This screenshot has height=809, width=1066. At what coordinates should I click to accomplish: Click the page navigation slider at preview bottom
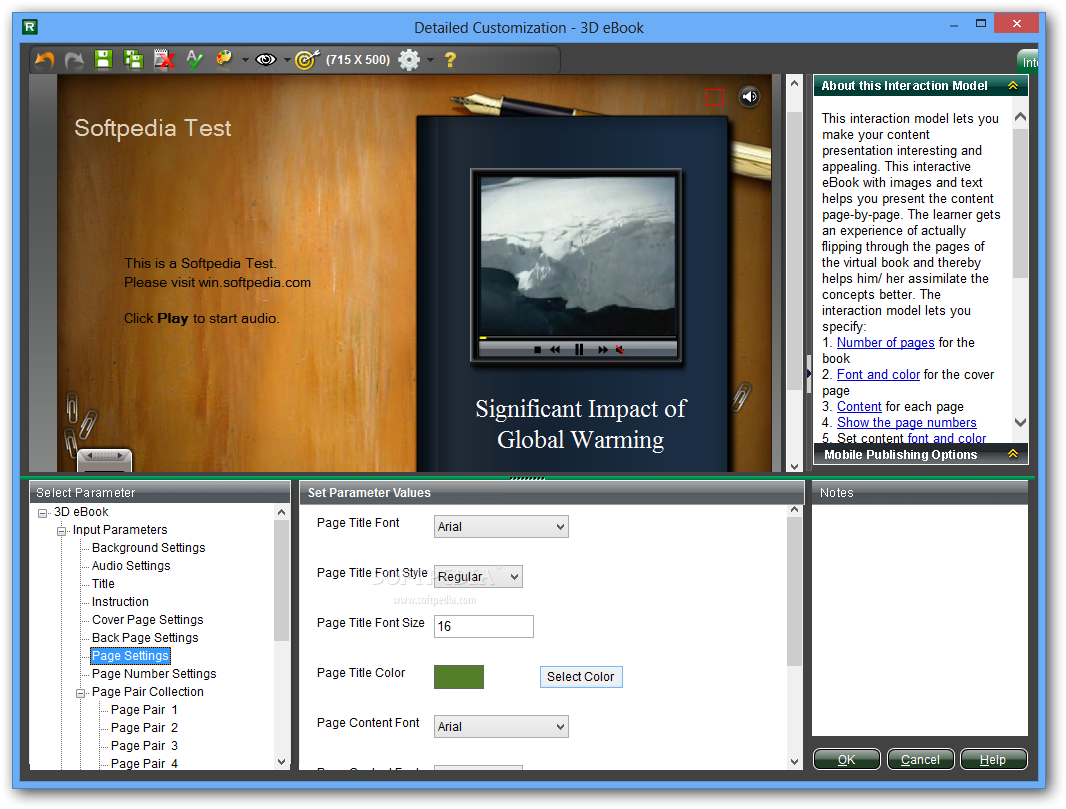point(104,455)
